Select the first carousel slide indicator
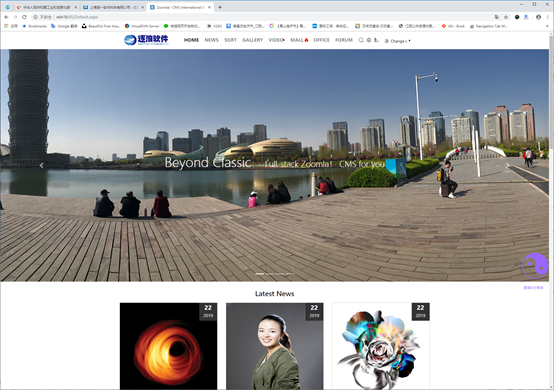Image resolution: width=554 pixels, height=390 pixels. pyautogui.click(x=259, y=274)
